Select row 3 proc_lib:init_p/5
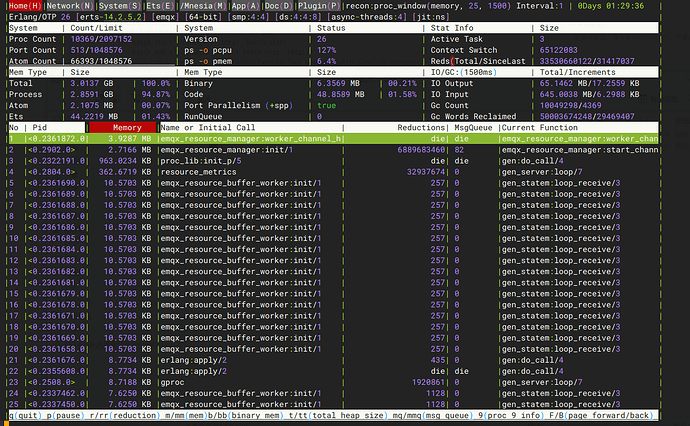The image size is (690, 426). pyautogui.click(x=334, y=161)
